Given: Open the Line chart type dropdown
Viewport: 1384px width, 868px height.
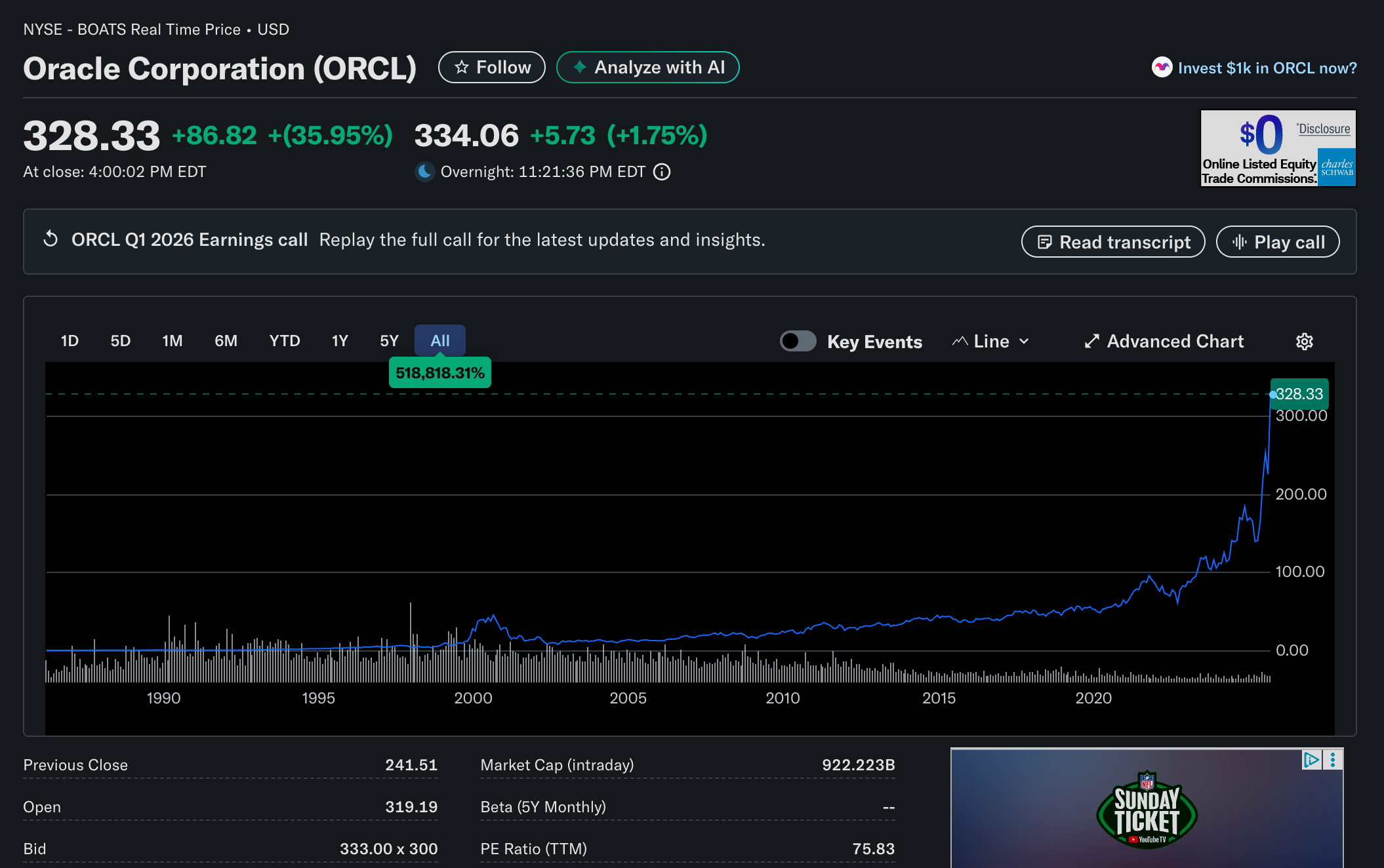Looking at the screenshot, I should pos(990,342).
